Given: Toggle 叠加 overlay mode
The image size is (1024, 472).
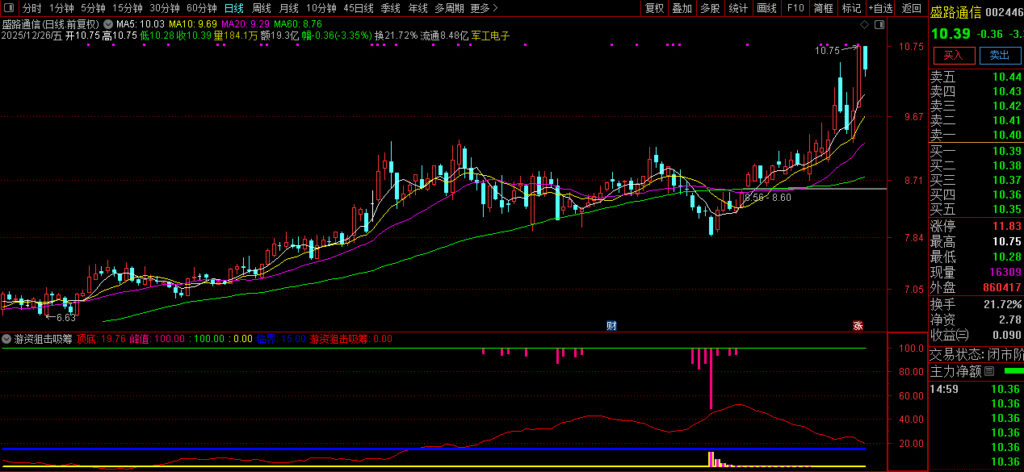Looking at the screenshot, I should point(682,8).
